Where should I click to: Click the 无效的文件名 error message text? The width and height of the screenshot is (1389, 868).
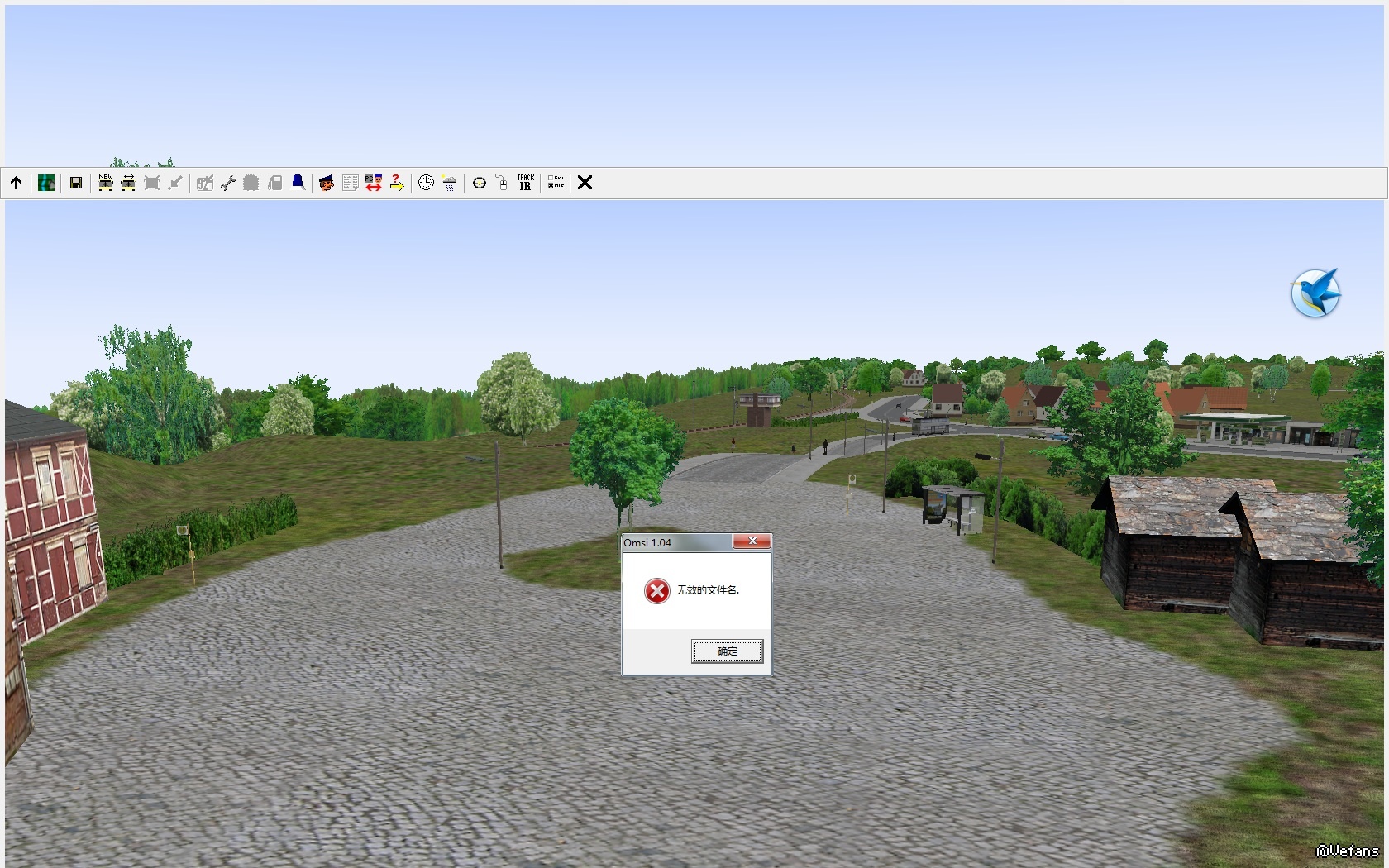click(708, 590)
